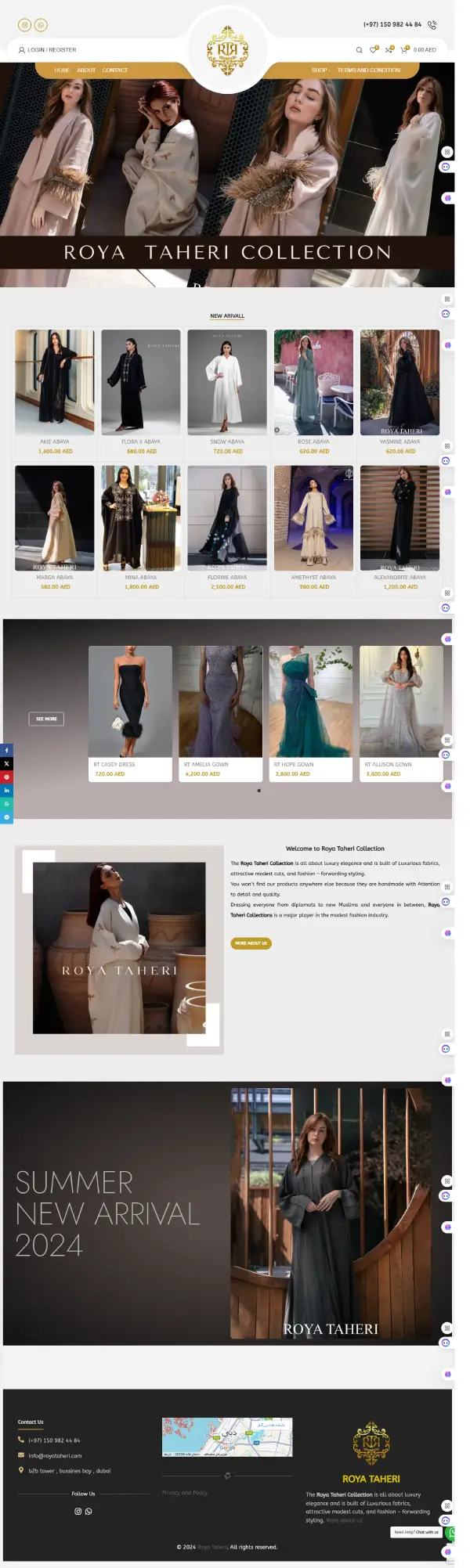Viewport: 470px width, 1568px height.
Task: Share via WhatsApp from the share sidebar
Action: [x=6, y=803]
